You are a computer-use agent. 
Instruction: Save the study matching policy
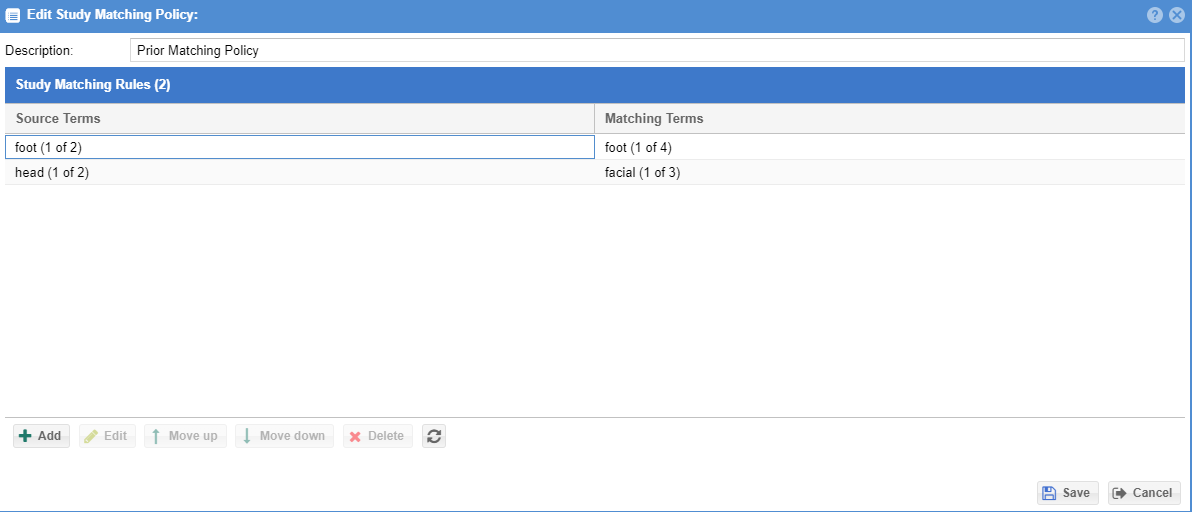(1067, 493)
